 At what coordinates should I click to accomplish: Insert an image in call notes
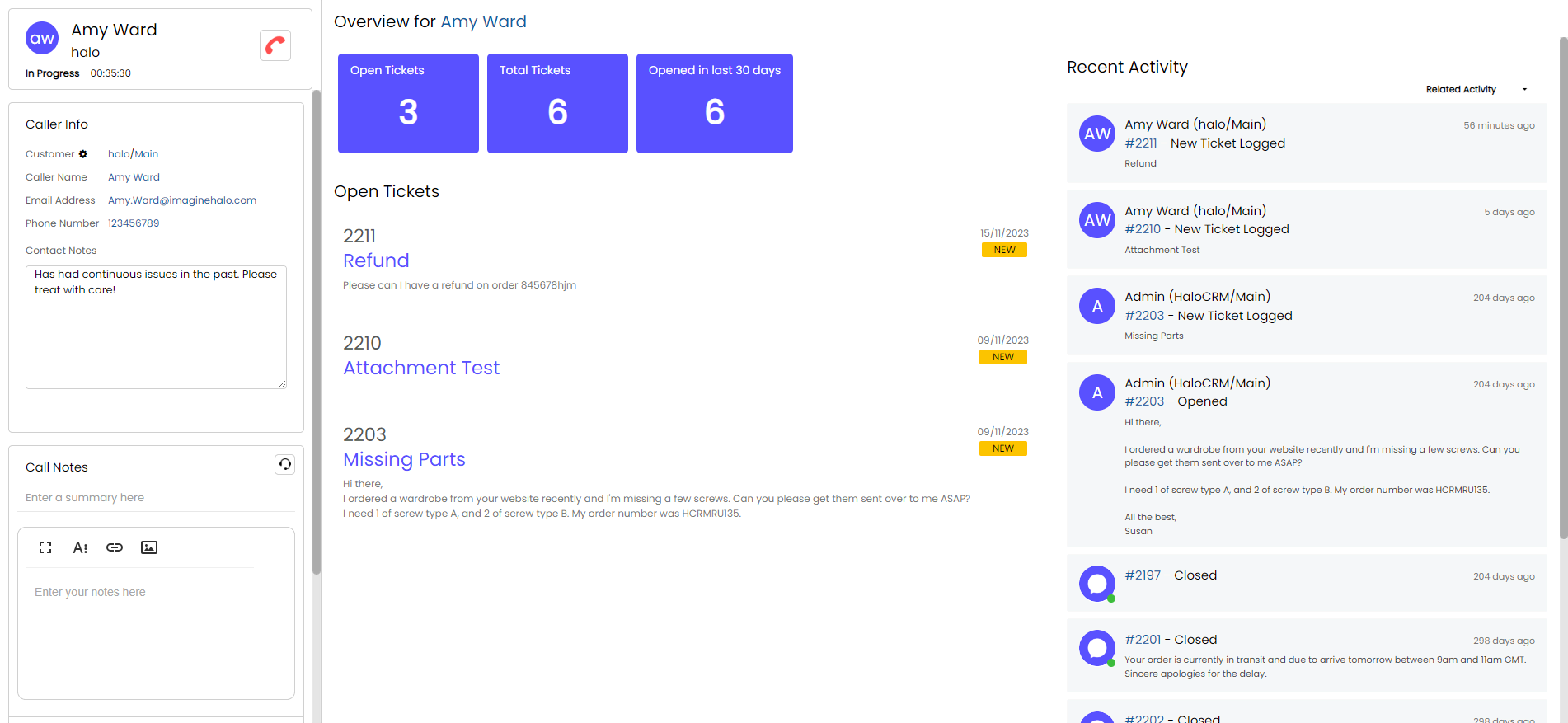[x=149, y=547]
